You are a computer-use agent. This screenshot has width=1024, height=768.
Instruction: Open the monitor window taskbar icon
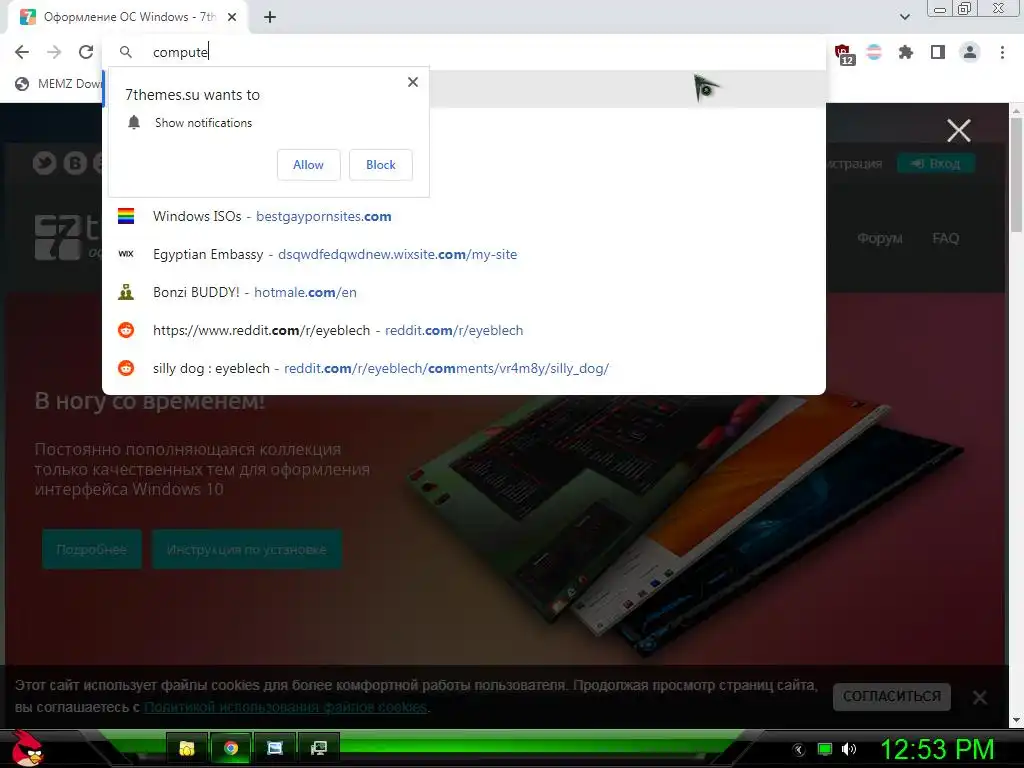tap(274, 748)
